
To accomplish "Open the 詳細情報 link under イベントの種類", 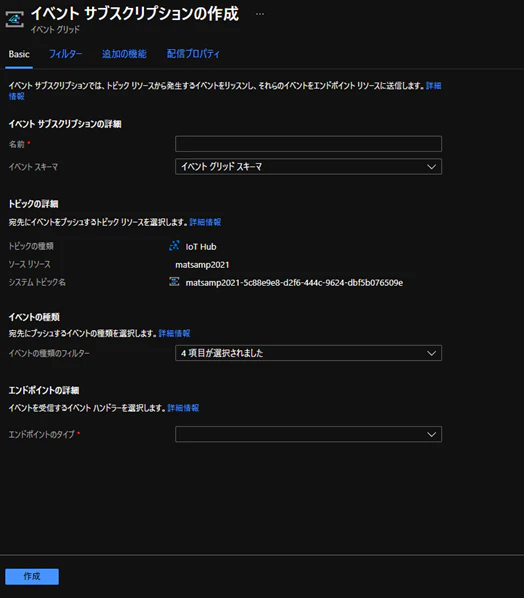I will click(174, 333).
